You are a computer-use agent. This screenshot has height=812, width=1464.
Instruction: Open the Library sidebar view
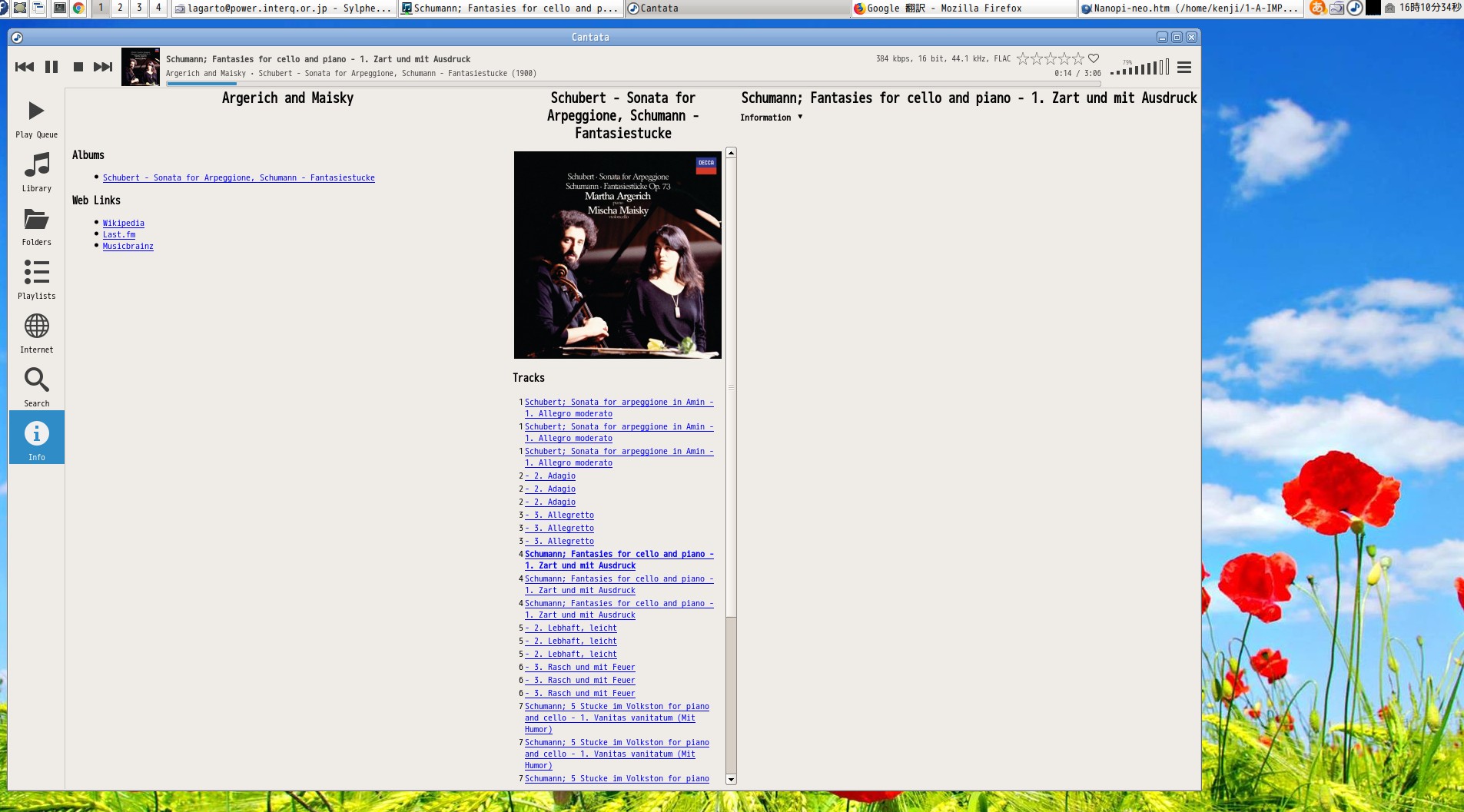pyautogui.click(x=36, y=173)
